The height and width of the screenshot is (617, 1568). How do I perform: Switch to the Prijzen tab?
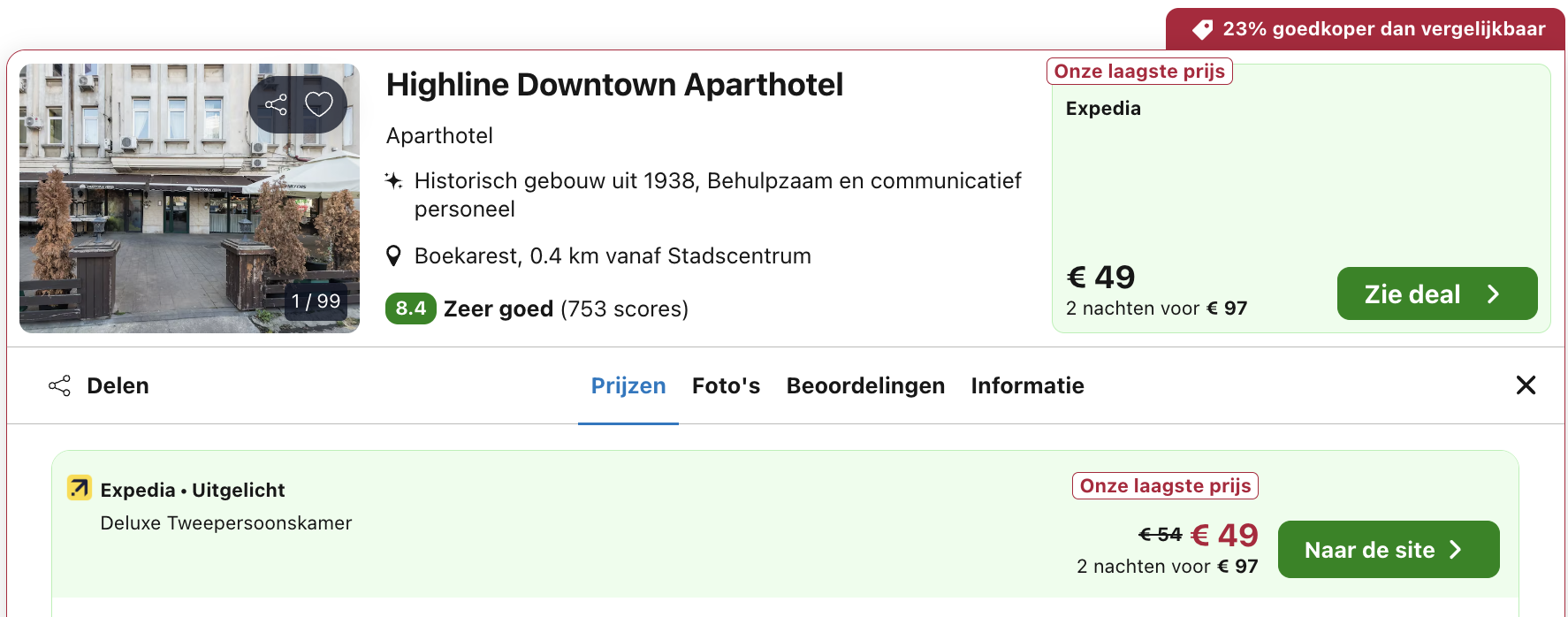point(628,386)
